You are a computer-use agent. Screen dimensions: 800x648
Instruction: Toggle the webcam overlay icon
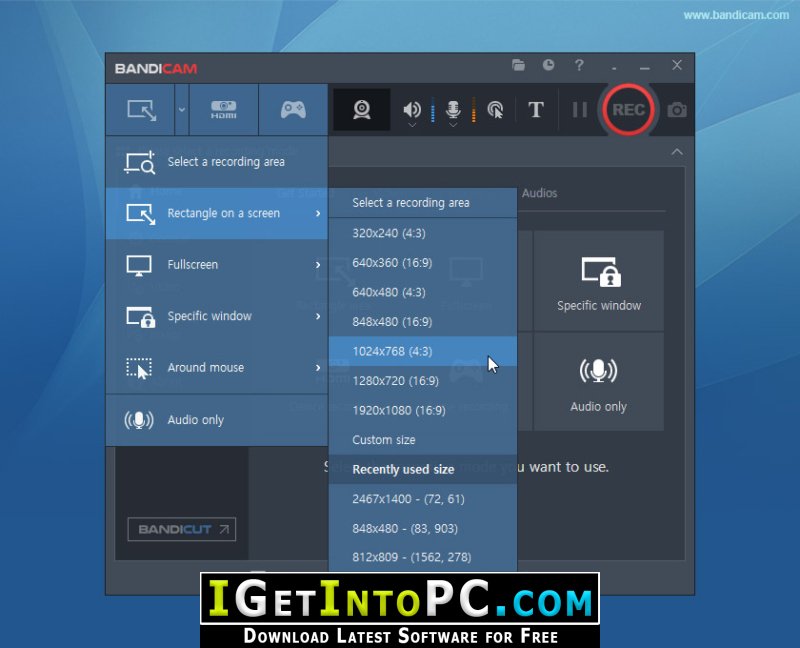point(363,110)
